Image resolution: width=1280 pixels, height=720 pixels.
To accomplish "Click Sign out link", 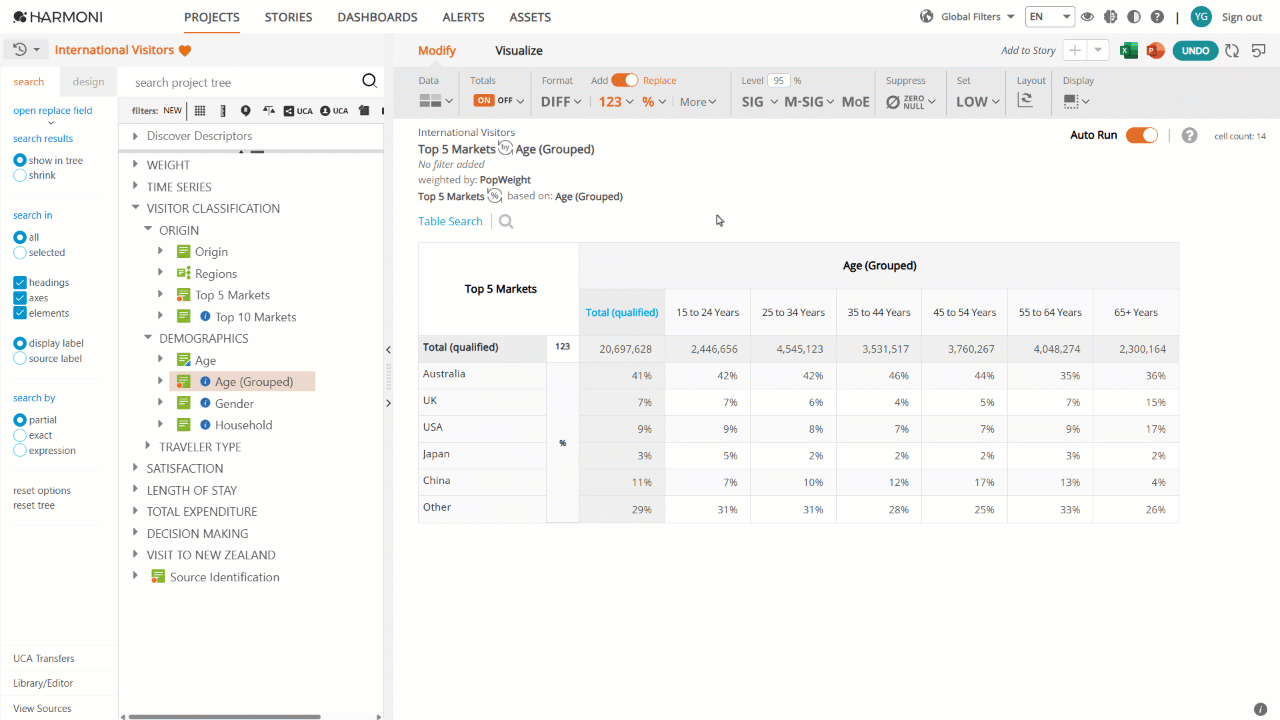I will (1242, 17).
